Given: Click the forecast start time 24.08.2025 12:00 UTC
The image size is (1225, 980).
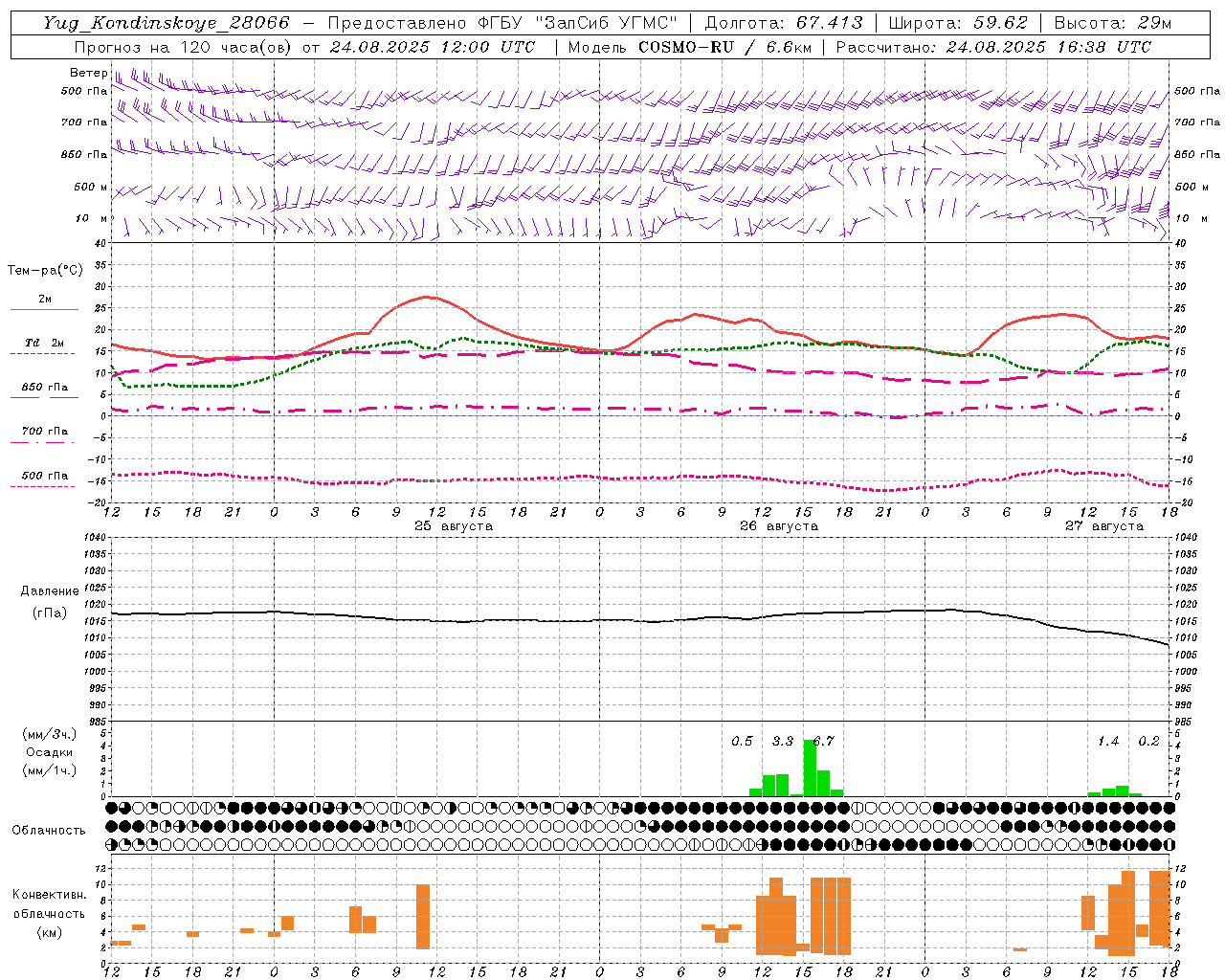Looking at the screenshot, I should (x=432, y=47).
